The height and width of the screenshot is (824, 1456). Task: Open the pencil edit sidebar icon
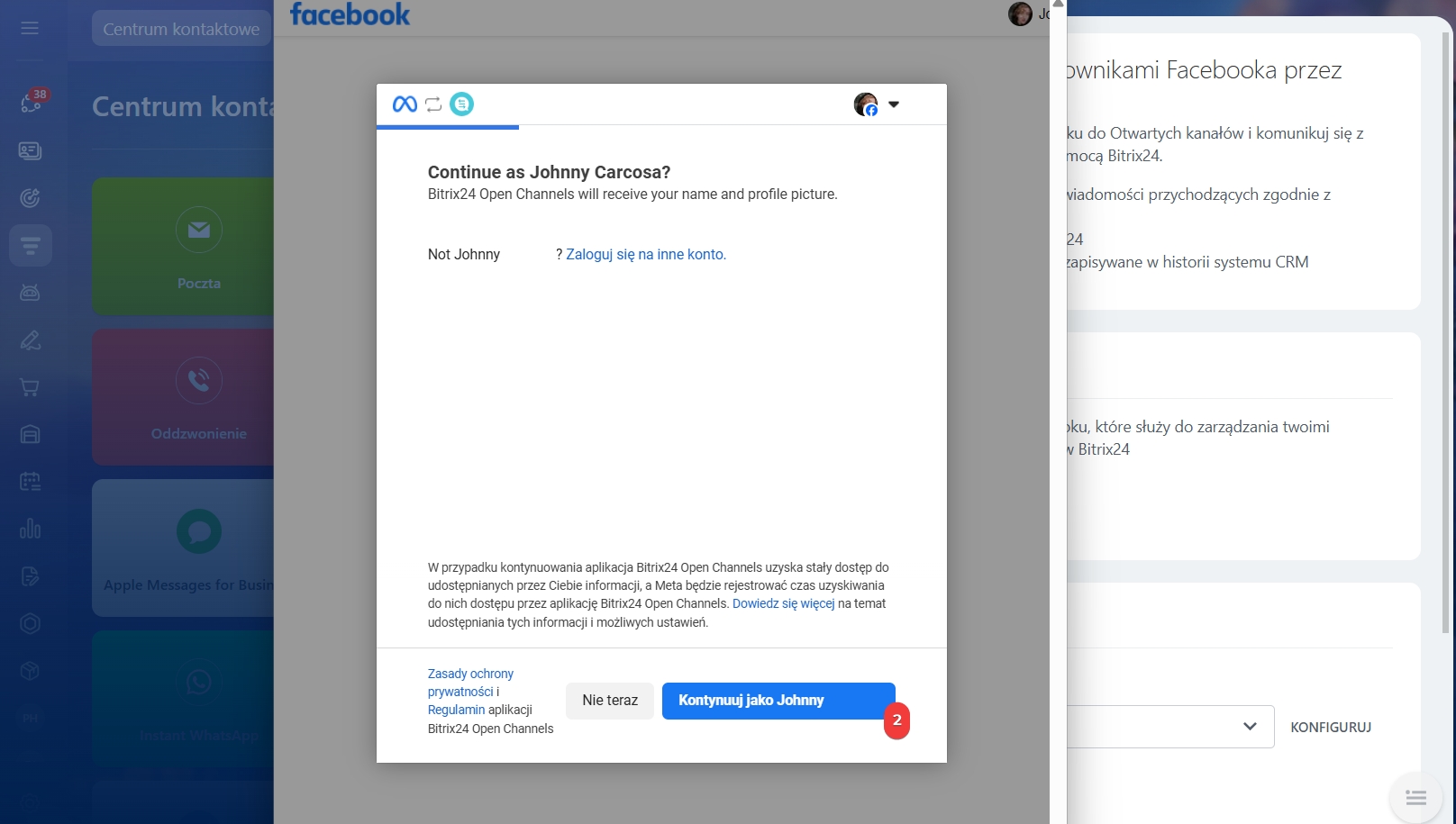point(30,340)
